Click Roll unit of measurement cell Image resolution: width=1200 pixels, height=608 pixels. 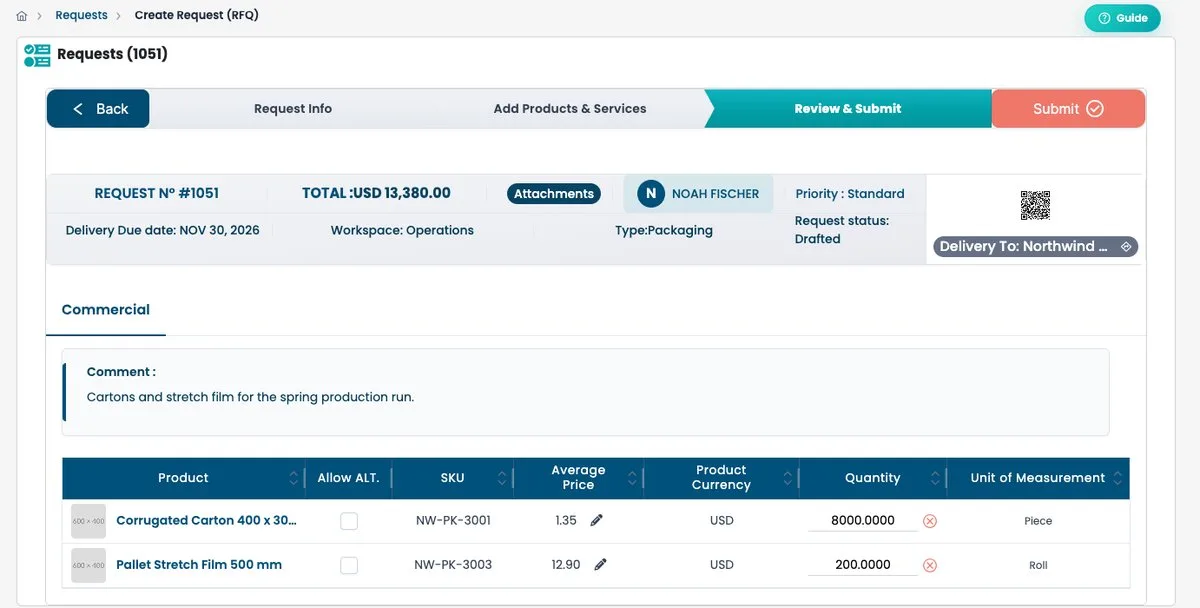pyautogui.click(x=1038, y=565)
